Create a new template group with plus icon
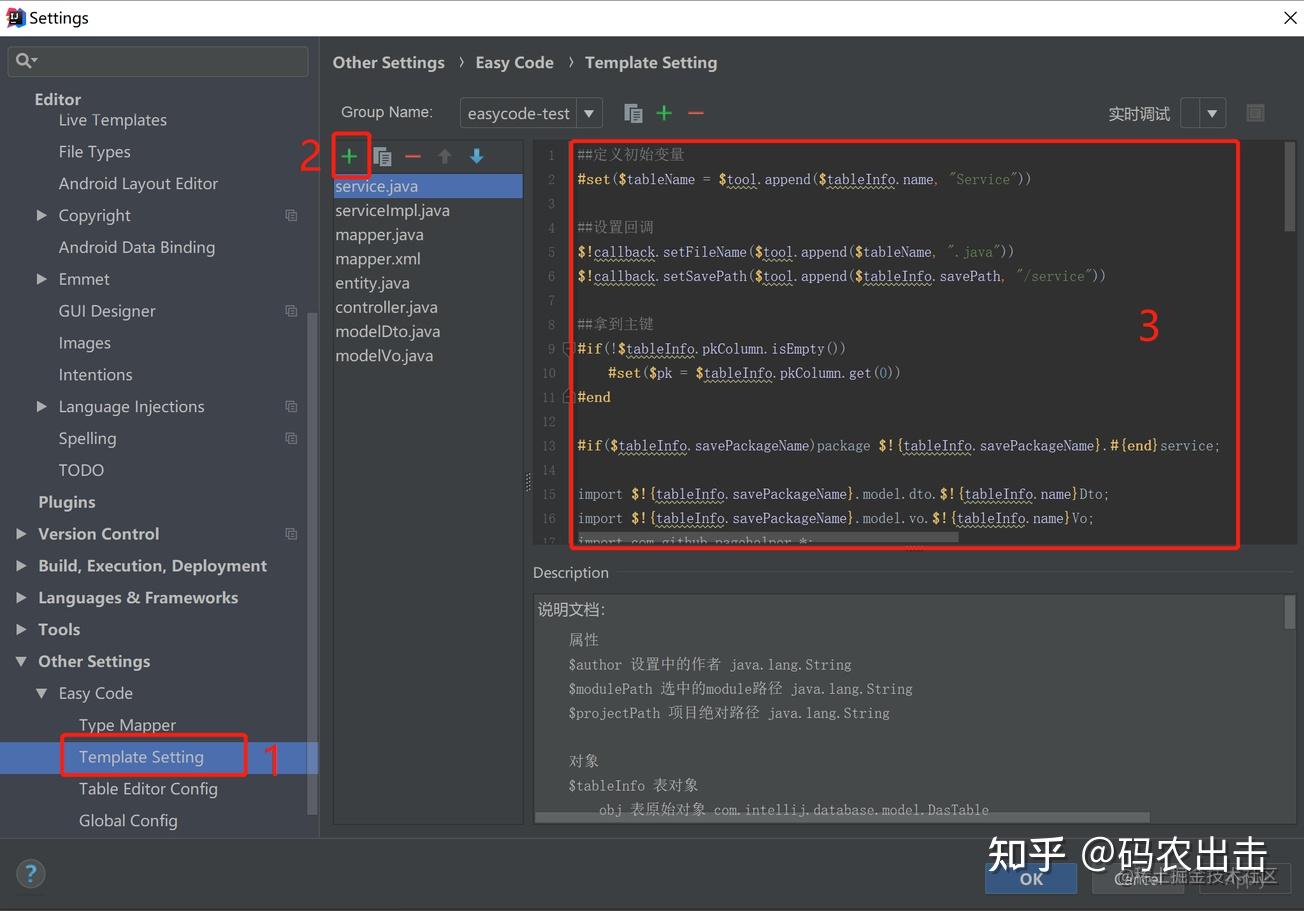Screen dimensions: 1304x911 pos(664,113)
